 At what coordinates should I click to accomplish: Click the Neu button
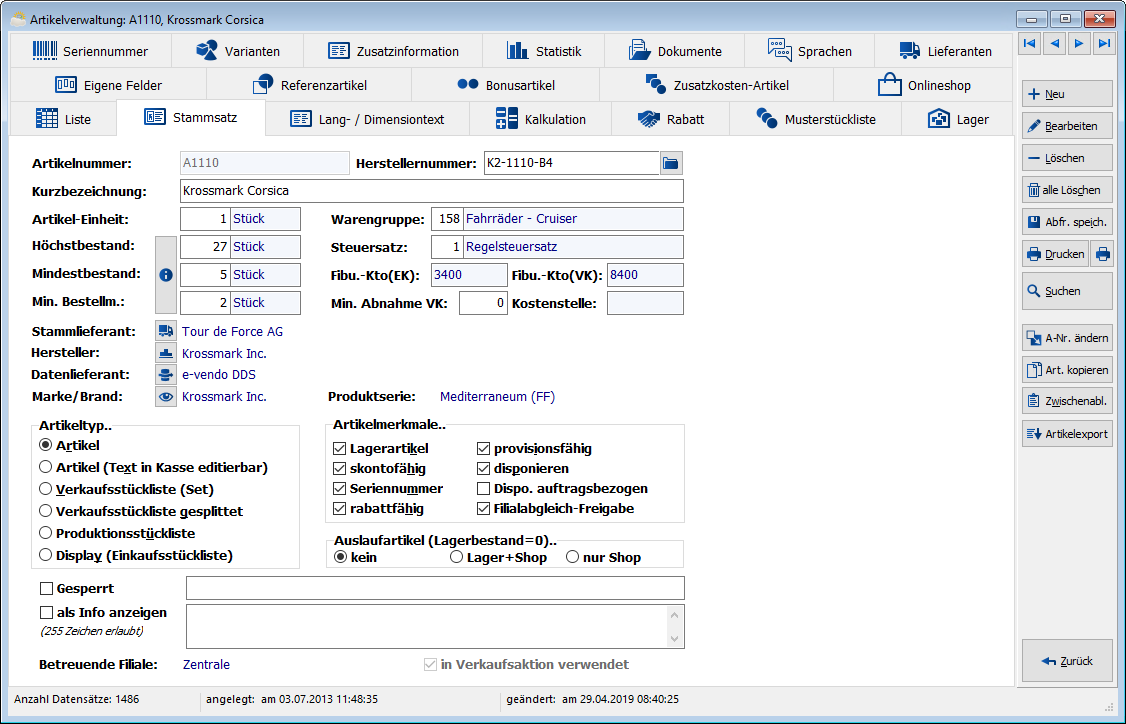coord(1067,94)
